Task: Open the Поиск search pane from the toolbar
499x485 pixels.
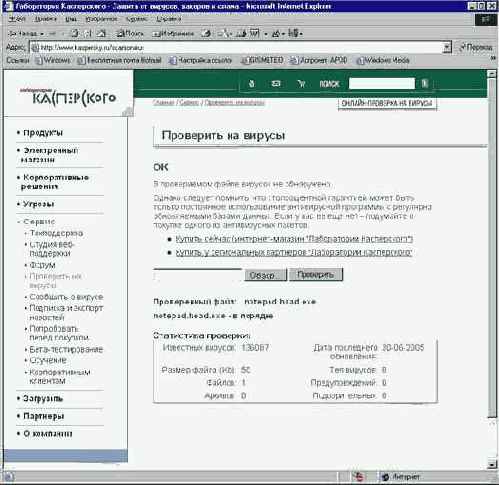Action: click(130, 34)
